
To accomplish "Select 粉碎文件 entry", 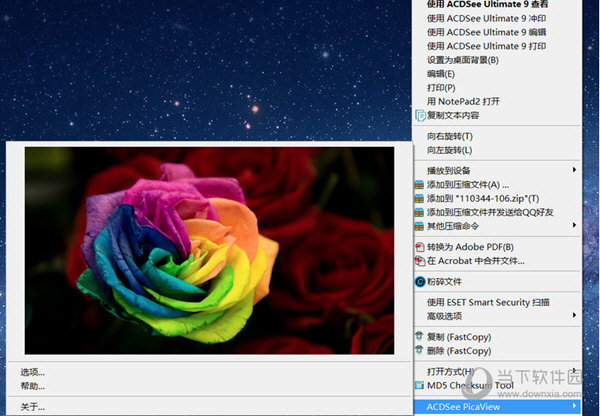I will [444, 282].
